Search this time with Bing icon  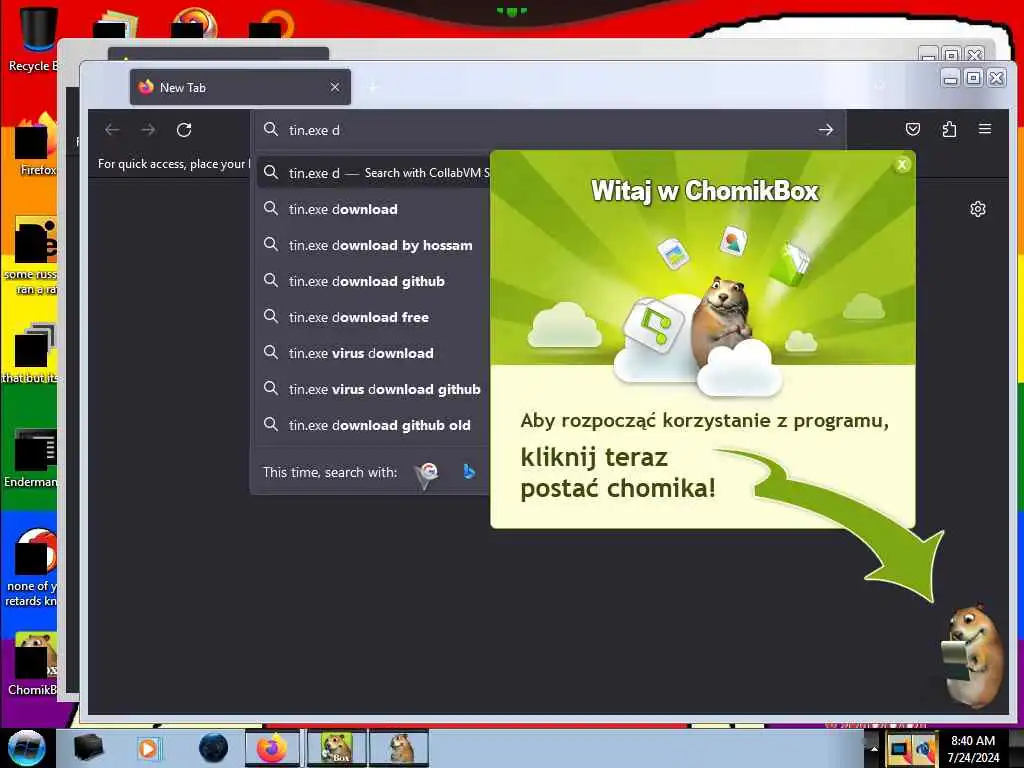(468, 472)
